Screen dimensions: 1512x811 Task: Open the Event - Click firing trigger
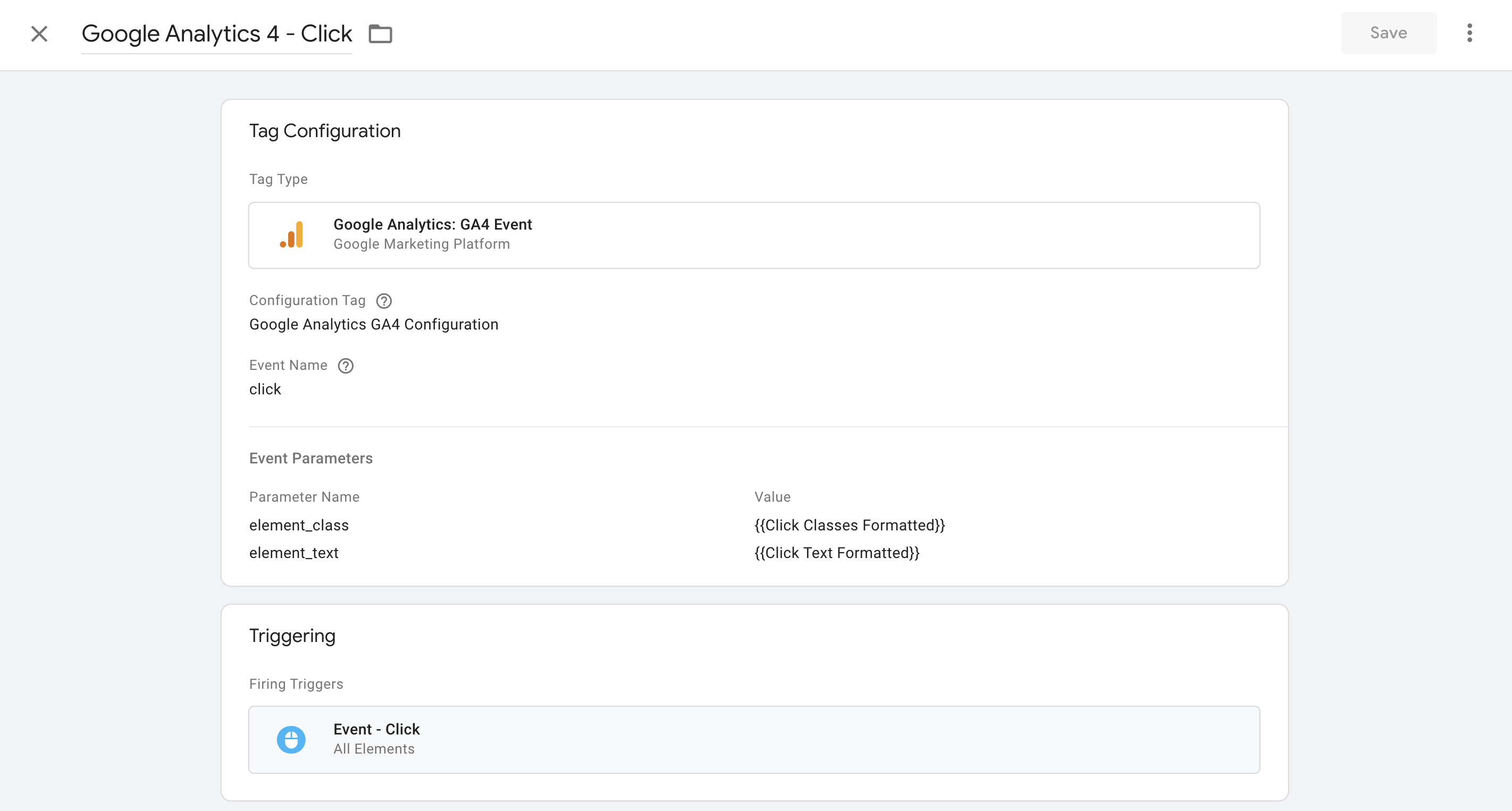coord(754,739)
